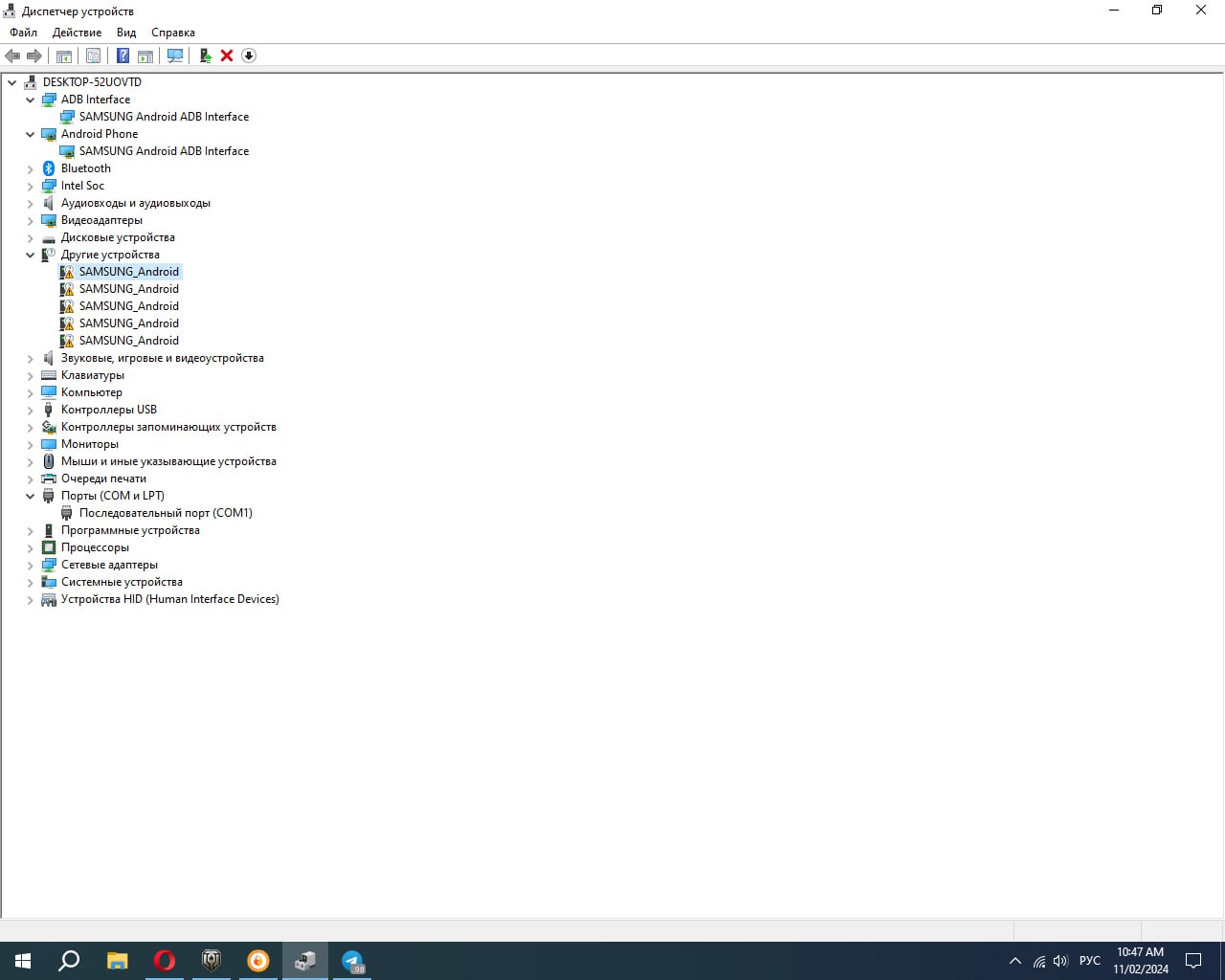This screenshot has height=980, width=1225.
Task: Open the Файл menu
Action: (24, 33)
